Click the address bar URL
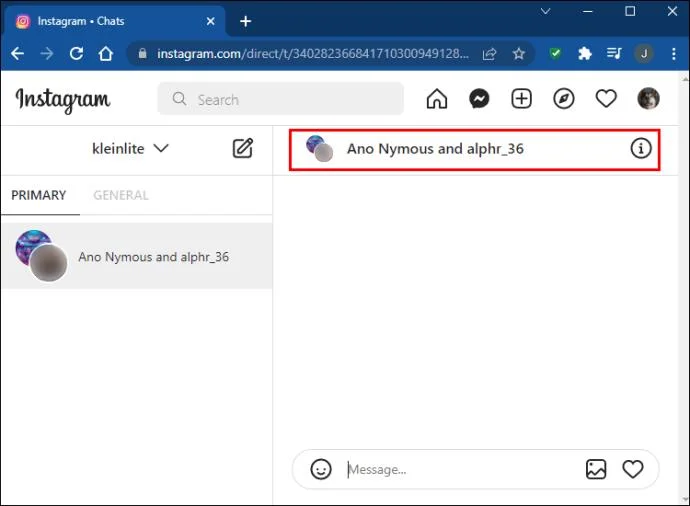The height and width of the screenshot is (506, 690). pyautogui.click(x=313, y=54)
